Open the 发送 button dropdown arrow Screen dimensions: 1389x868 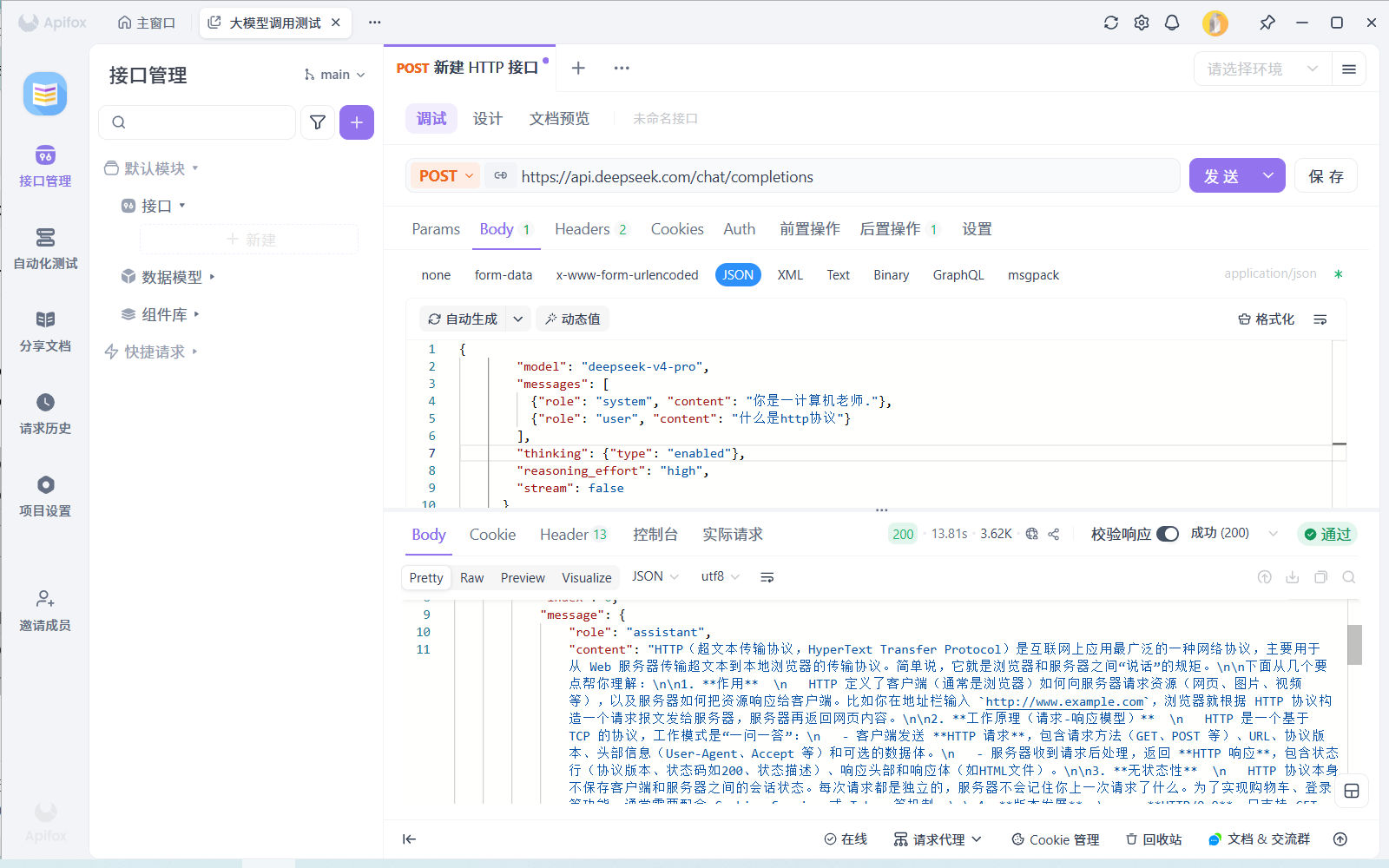pyautogui.click(x=1268, y=176)
